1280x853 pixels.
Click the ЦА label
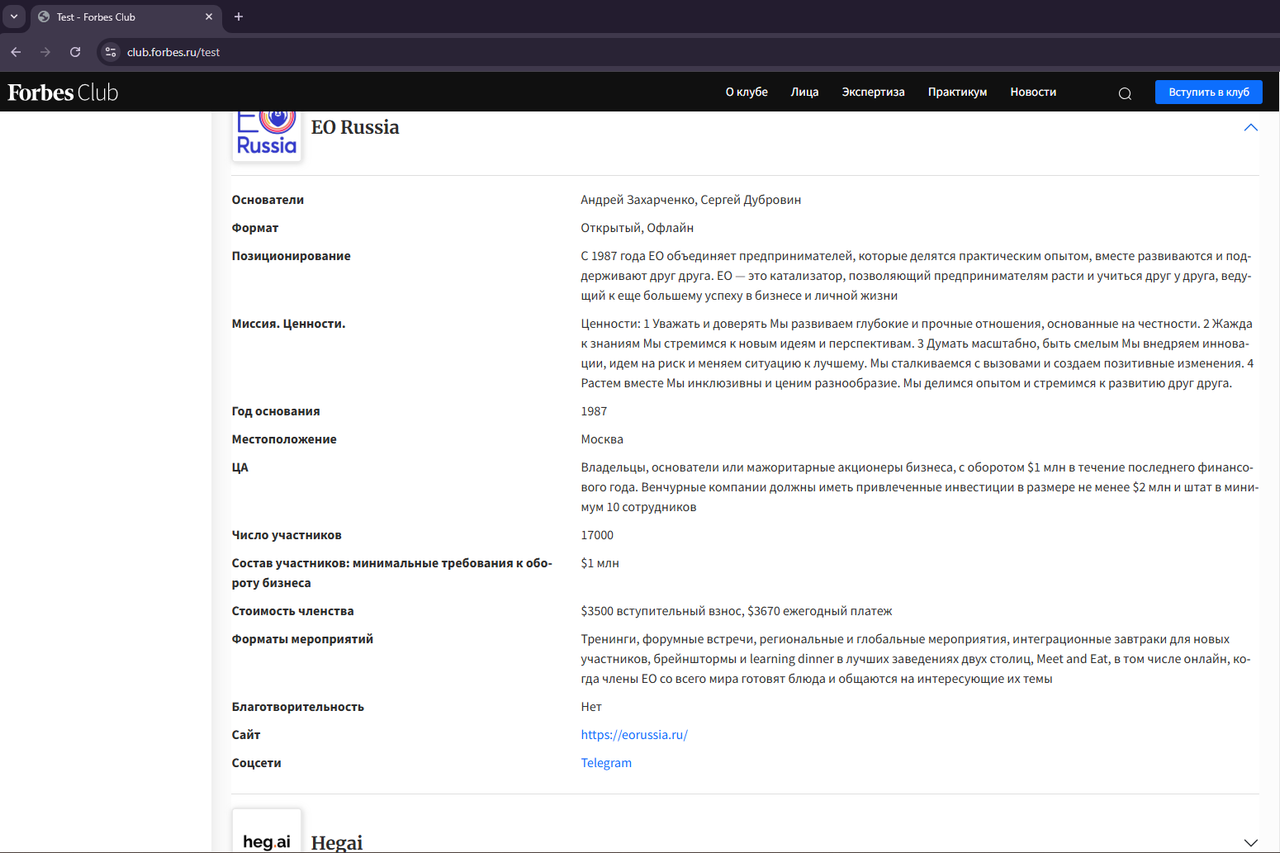[240, 468]
